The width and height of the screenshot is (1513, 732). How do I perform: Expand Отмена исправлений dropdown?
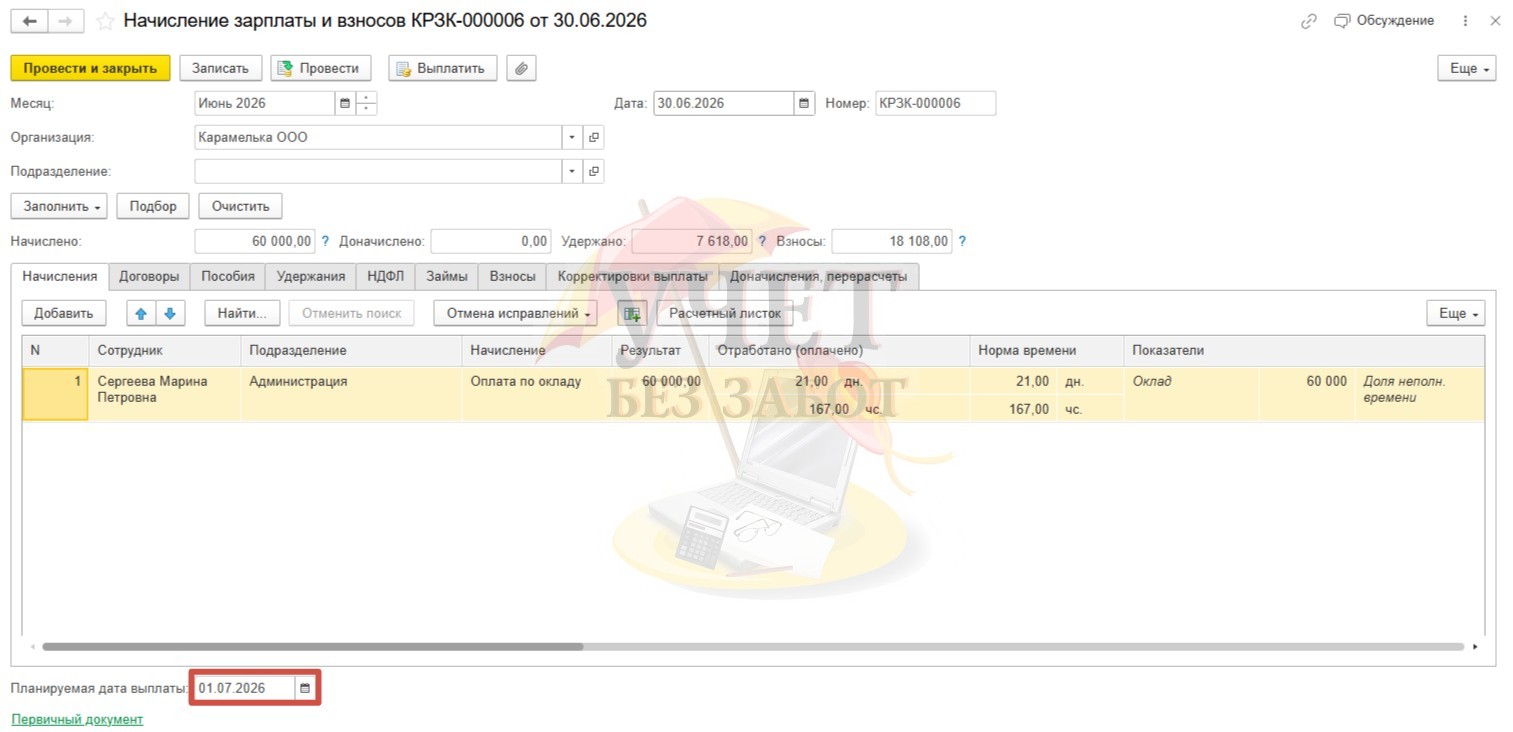coord(515,313)
